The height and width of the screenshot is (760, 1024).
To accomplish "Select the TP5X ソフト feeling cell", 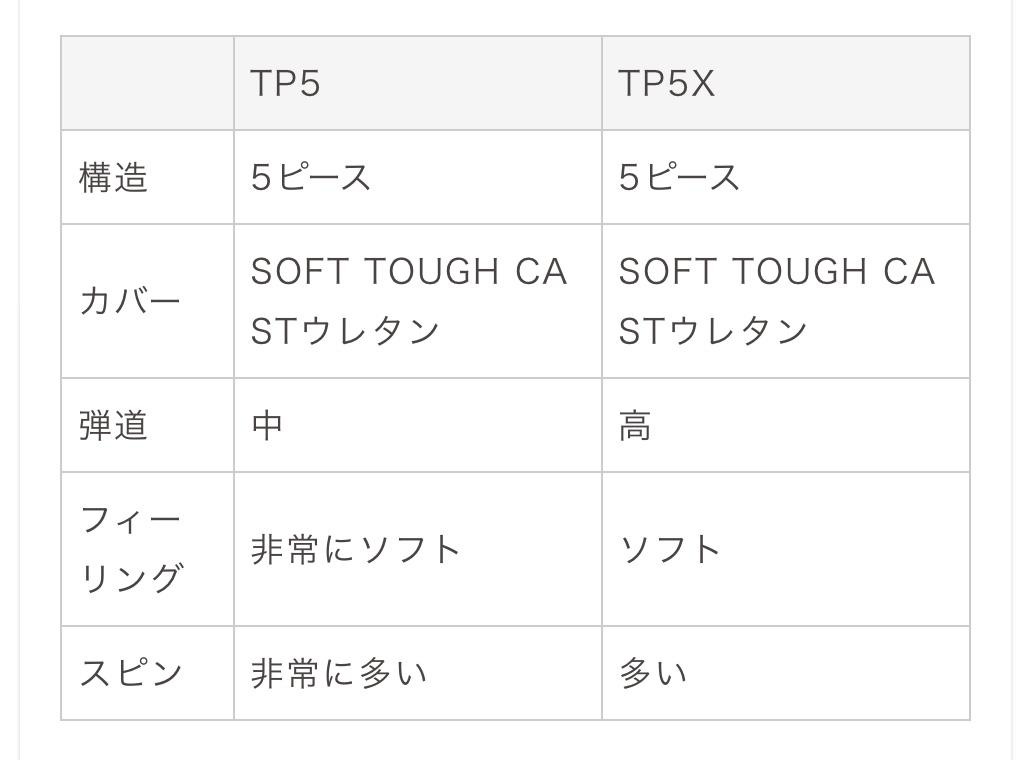I will pos(786,549).
